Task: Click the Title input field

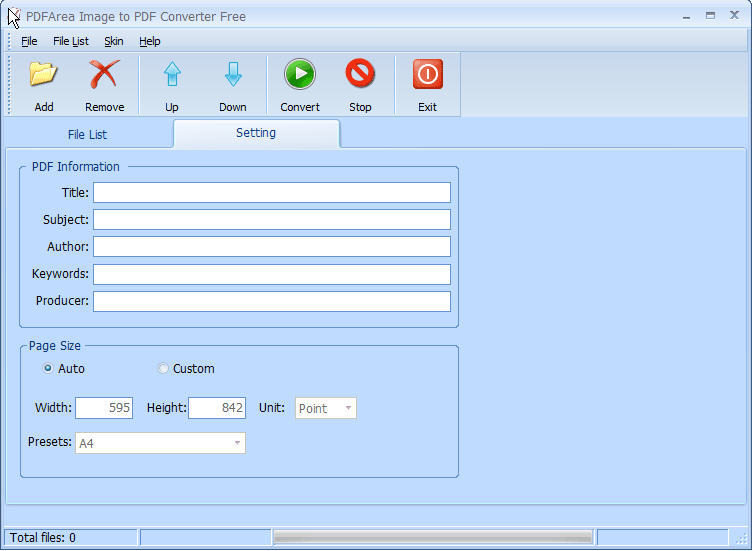Action: (x=271, y=193)
